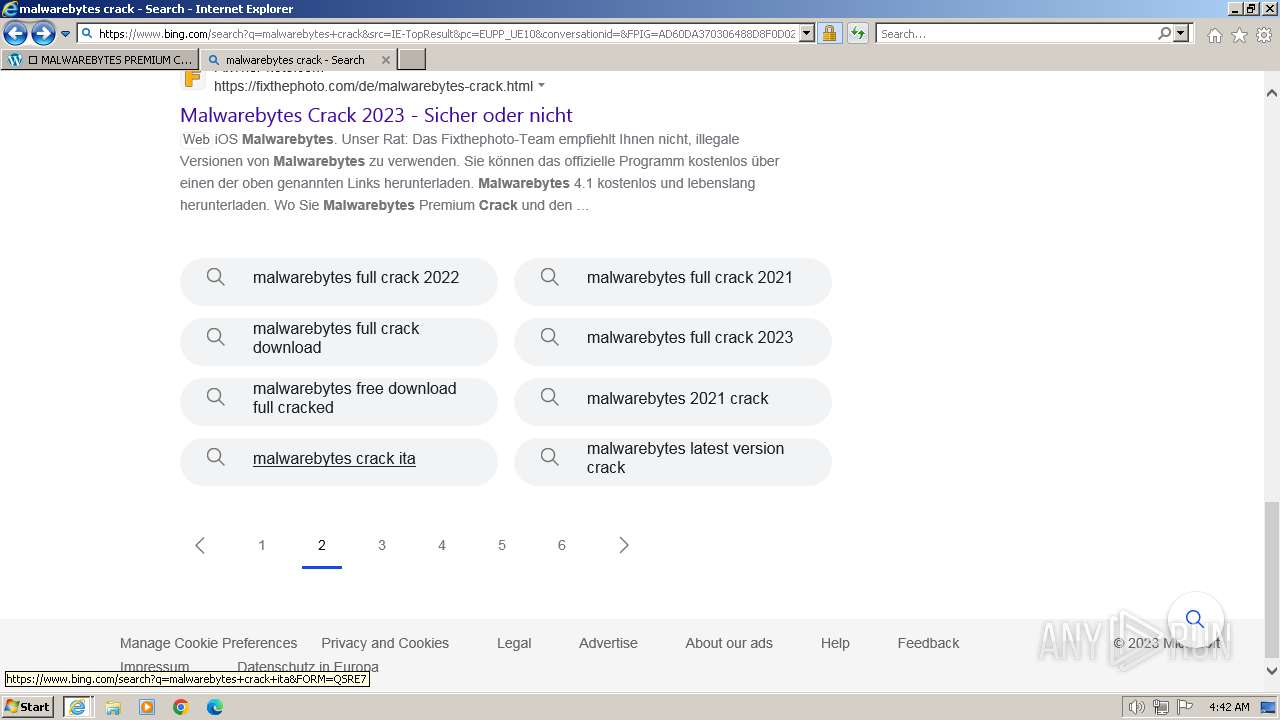
Task: Open the search provider dropdown arrow
Action: [x=1181, y=34]
